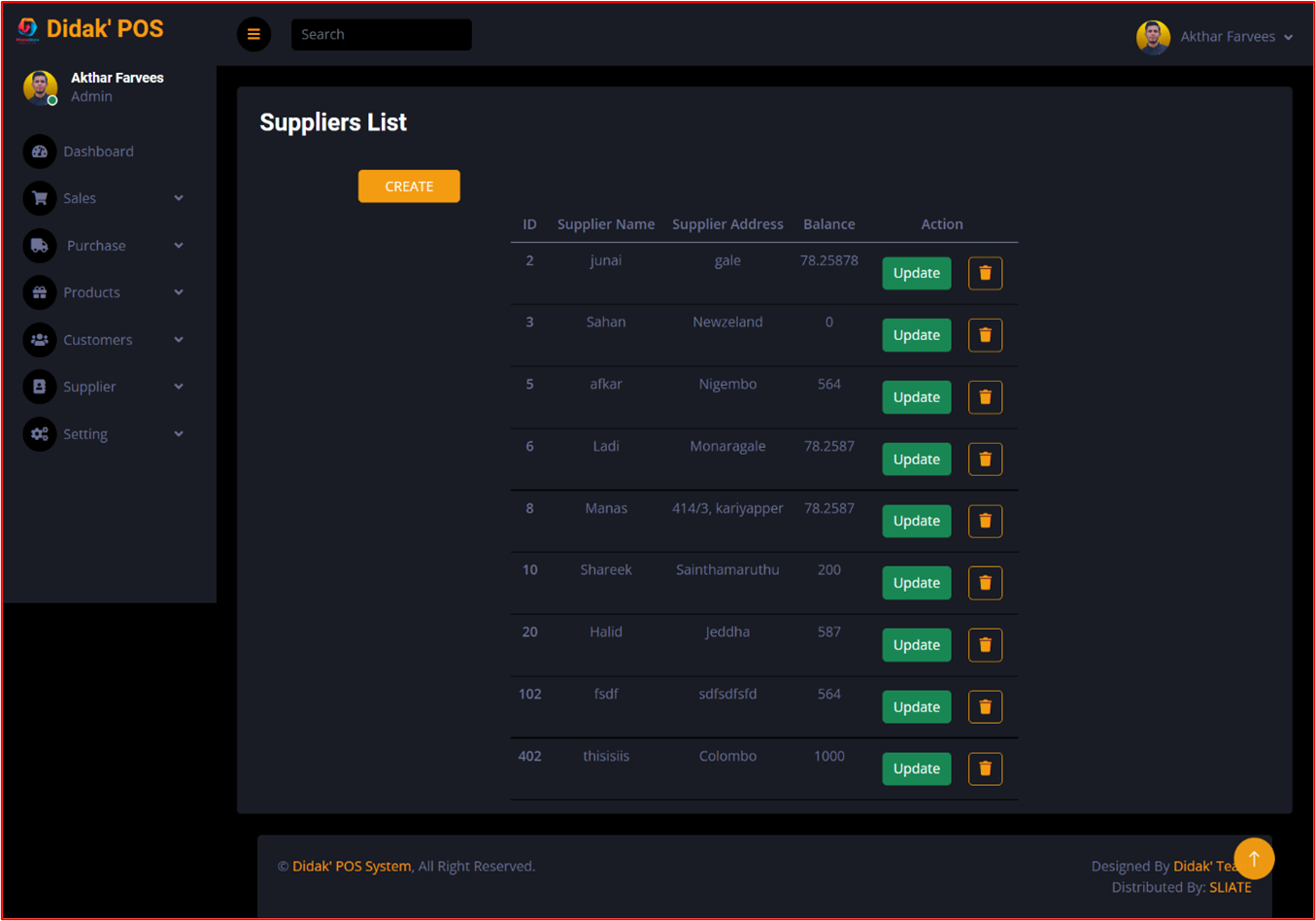Click Update for supplier Shareek
The width and height of the screenshot is (1316, 921).
(x=916, y=583)
